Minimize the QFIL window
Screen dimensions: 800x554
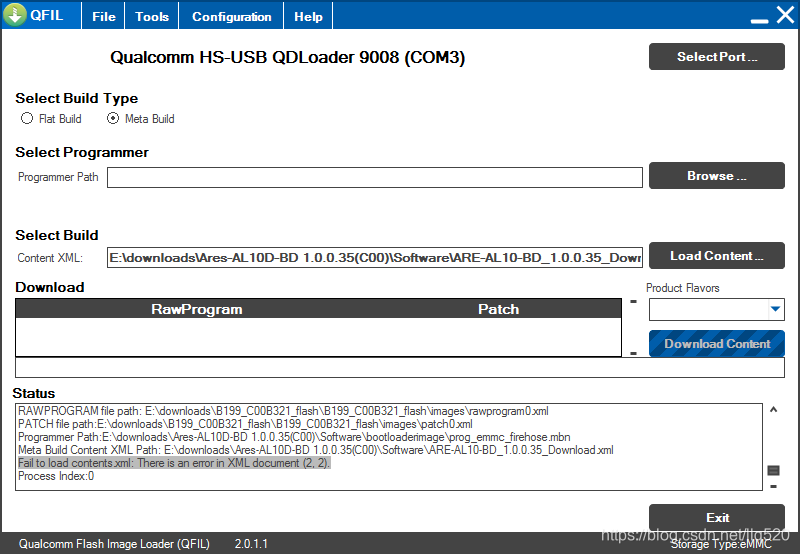coord(759,20)
